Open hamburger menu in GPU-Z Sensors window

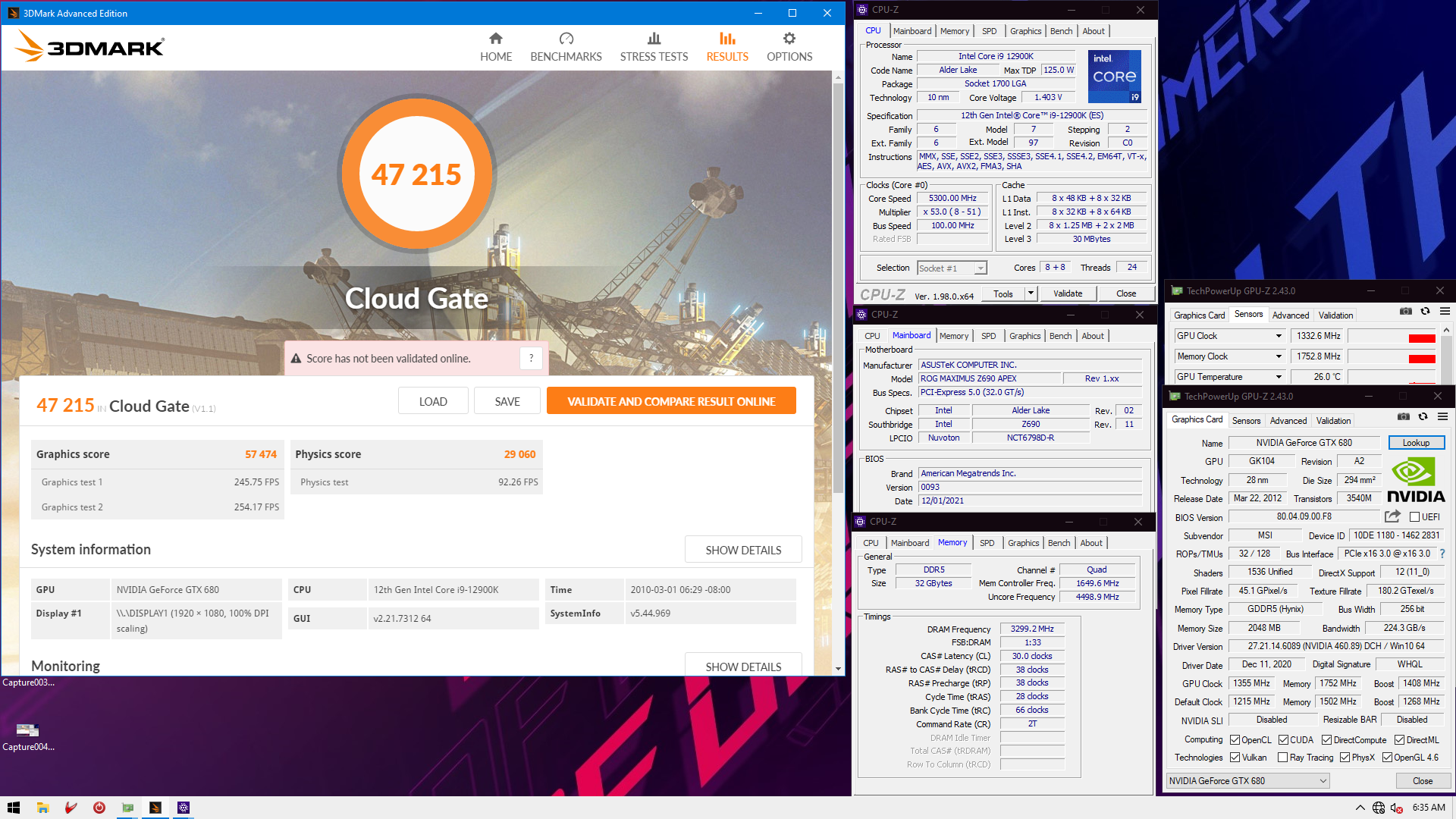click(x=1445, y=312)
